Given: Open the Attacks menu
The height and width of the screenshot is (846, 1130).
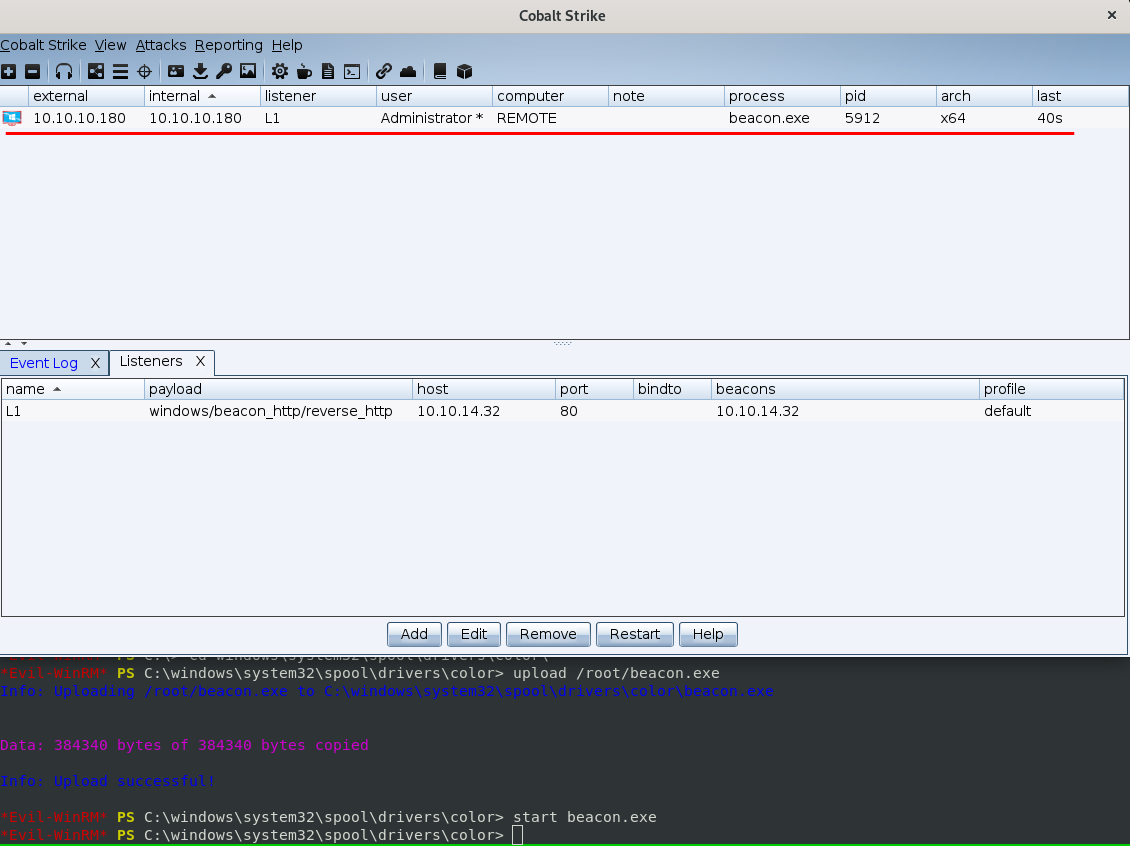Looking at the screenshot, I should click(x=161, y=45).
